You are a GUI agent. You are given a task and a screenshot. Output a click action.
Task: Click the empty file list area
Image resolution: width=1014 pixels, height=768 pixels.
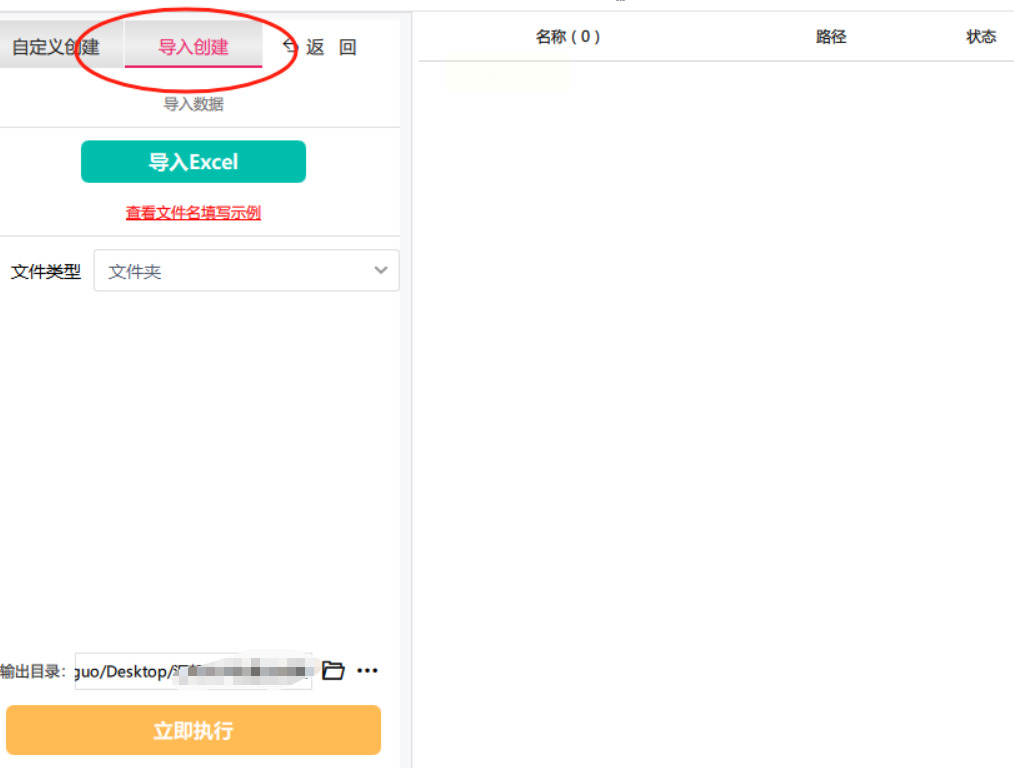coord(715,400)
